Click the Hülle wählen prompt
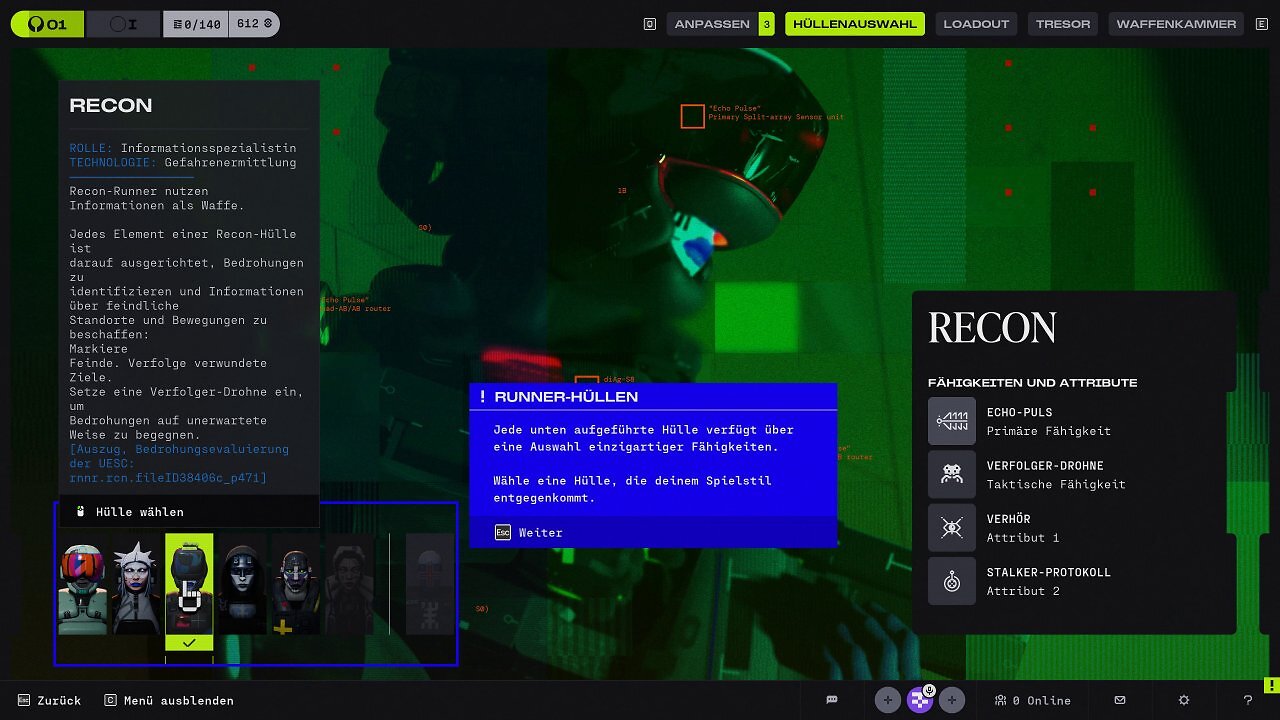Image resolution: width=1280 pixels, height=720 pixels. [139, 512]
